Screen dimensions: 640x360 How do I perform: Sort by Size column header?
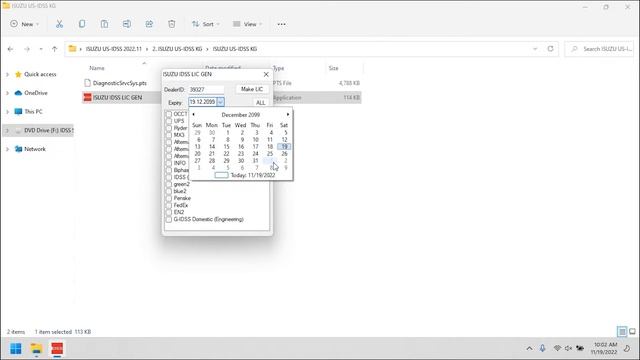tap(333, 68)
